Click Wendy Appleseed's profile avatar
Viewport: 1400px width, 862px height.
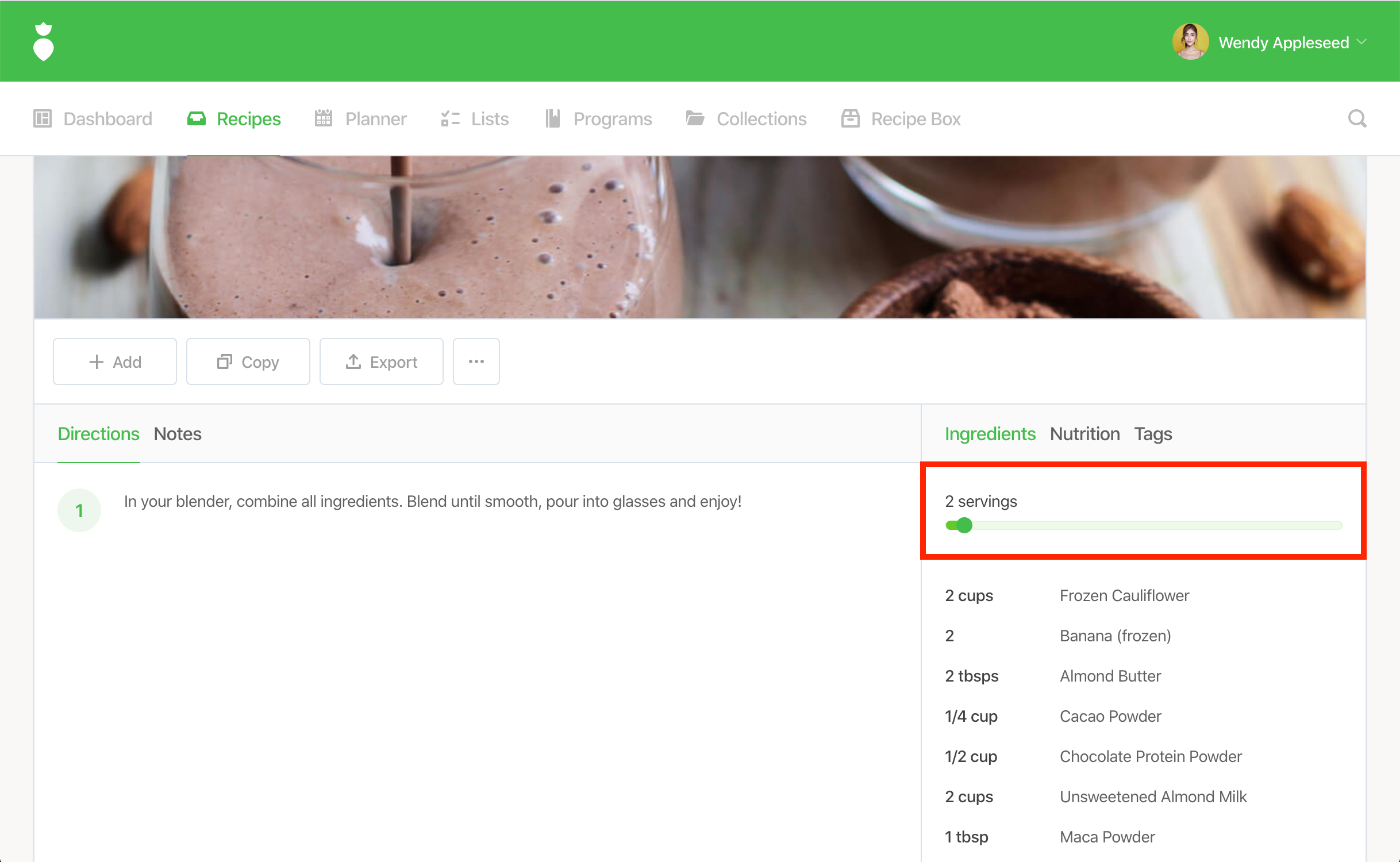pyautogui.click(x=1190, y=42)
